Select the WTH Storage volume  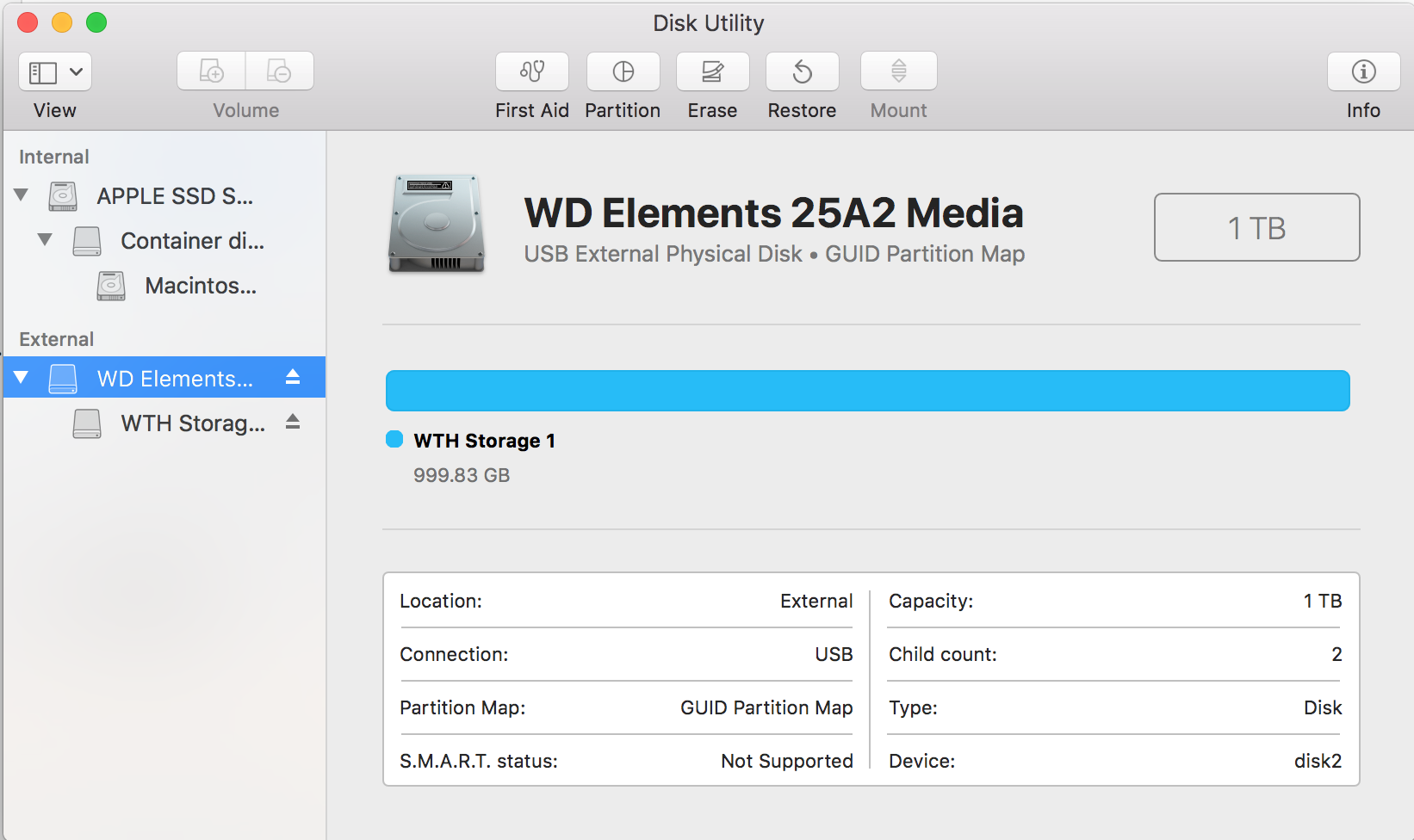pos(192,423)
